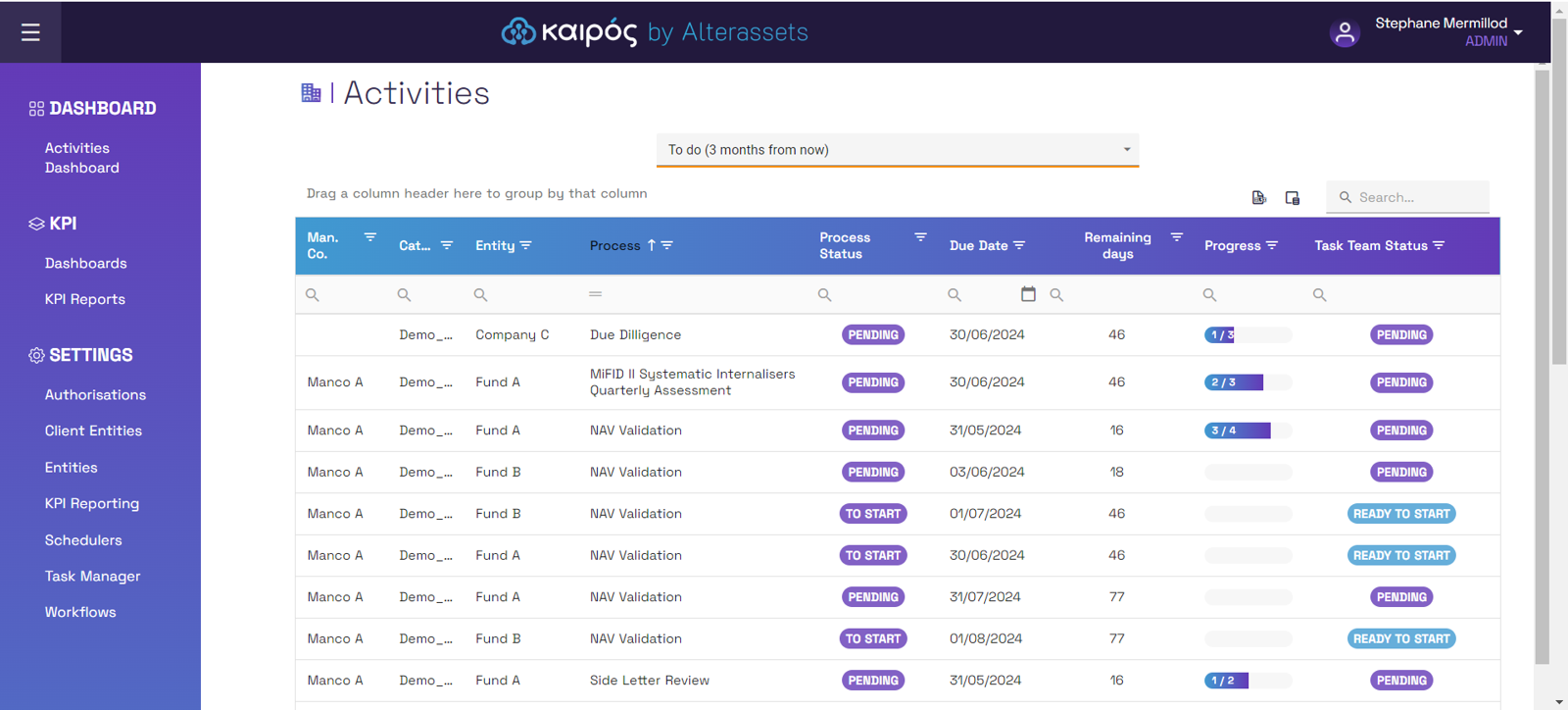Screen dimensions: 1568x710
Task: Sort by Process column header
Action: 614,245
